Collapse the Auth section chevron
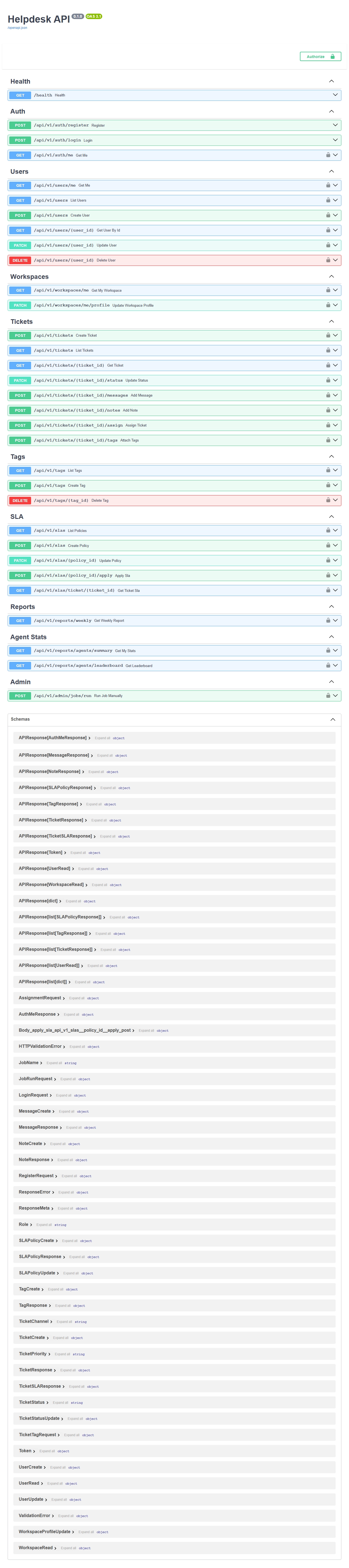 [331, 111]
